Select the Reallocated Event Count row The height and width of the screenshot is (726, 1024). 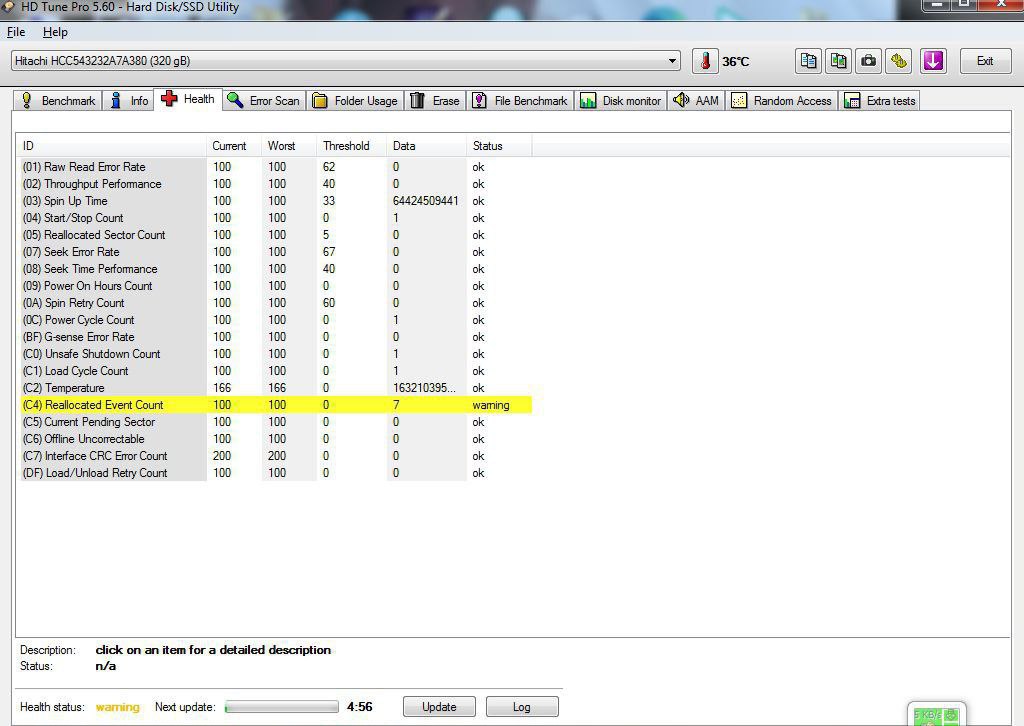point(104,405)
